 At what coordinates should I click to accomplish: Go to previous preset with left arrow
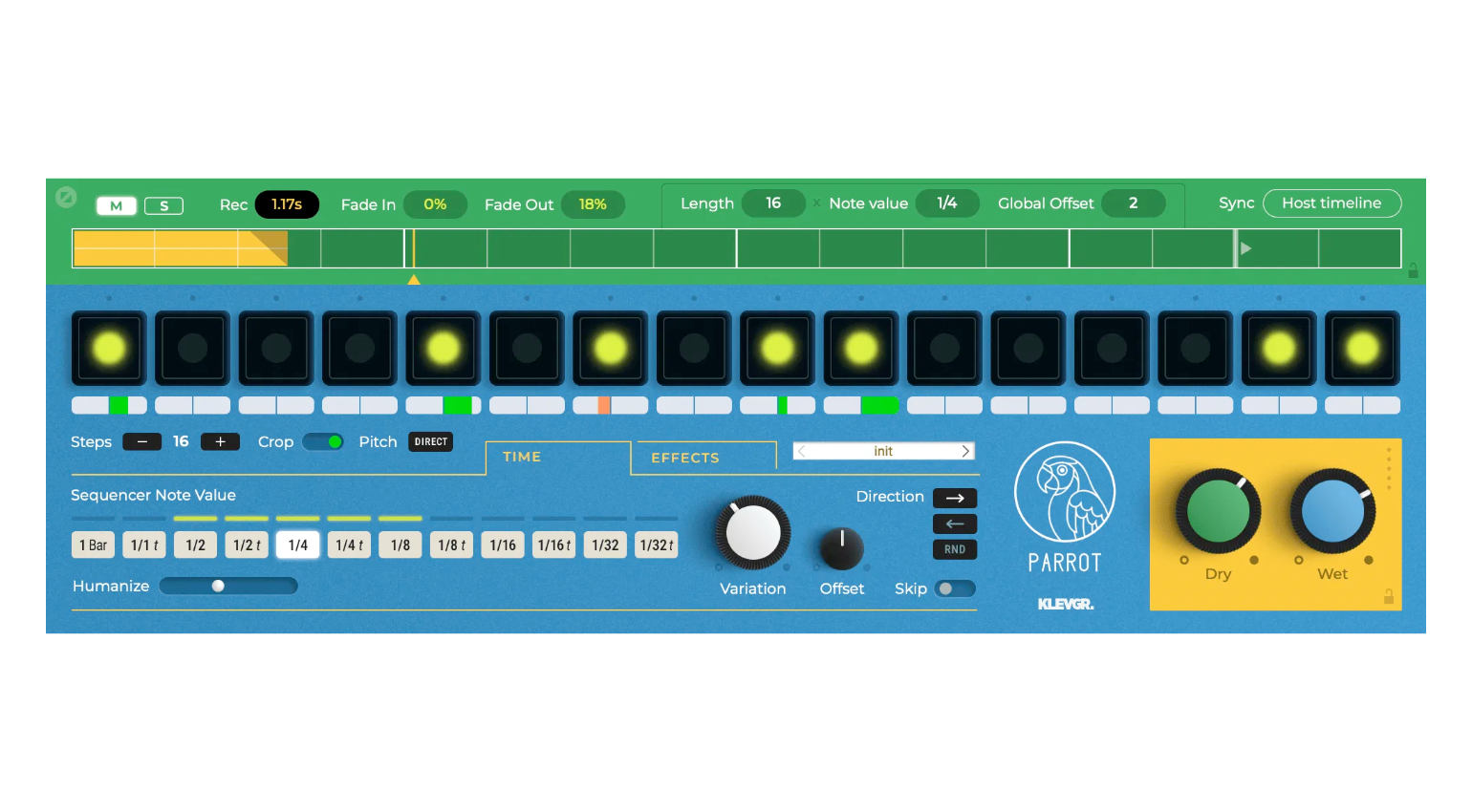tap(802, 451)
